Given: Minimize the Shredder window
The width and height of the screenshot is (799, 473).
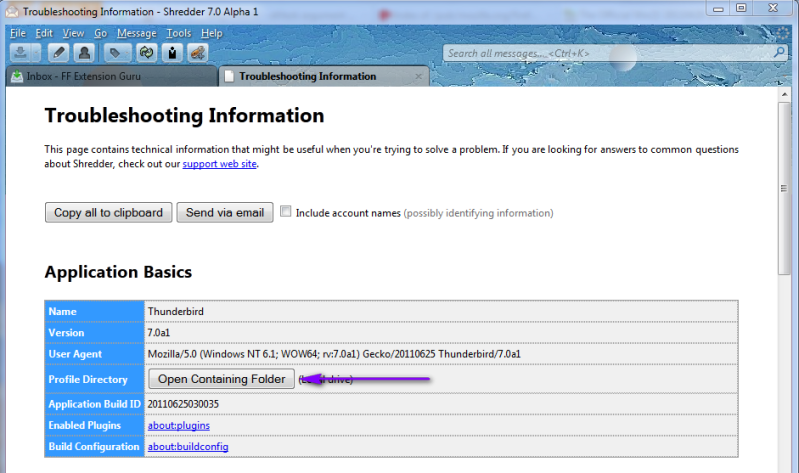Looking at the screenshot, I should pos(718,8).
